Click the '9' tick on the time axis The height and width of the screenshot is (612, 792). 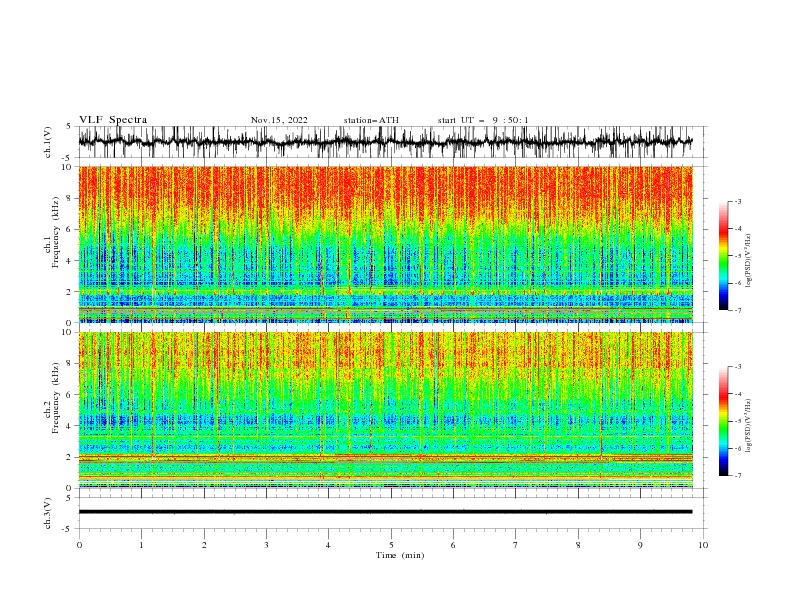(640, 545)
